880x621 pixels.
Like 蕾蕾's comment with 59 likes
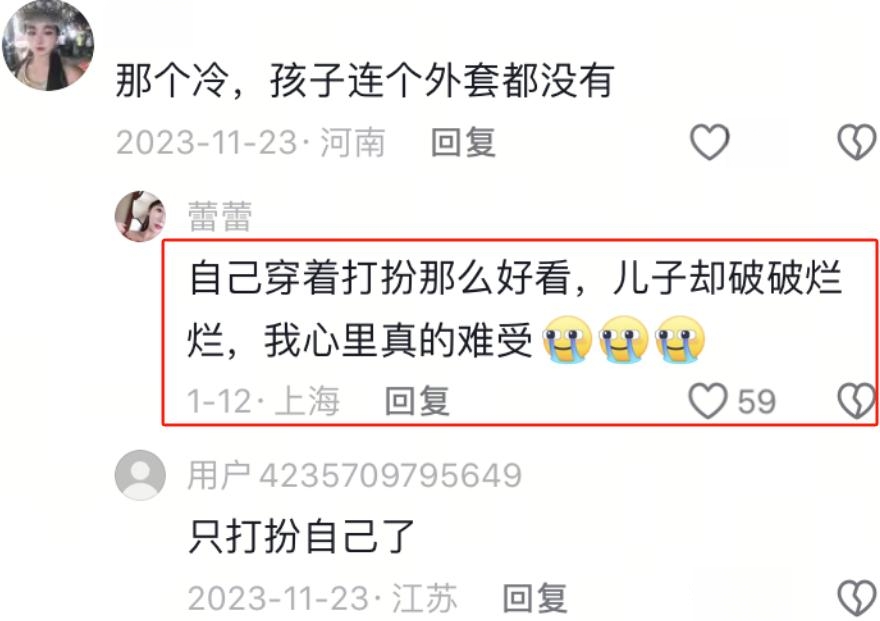click(708, 401)
